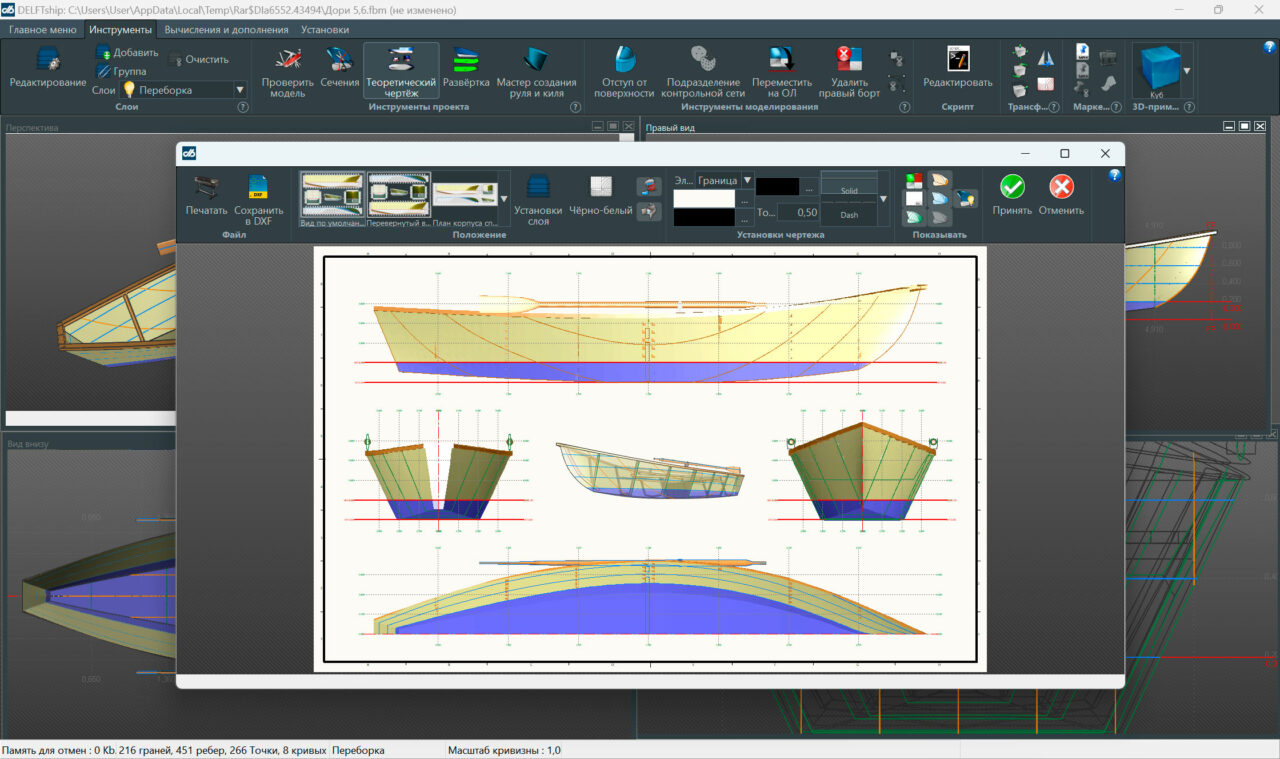Click Переместить на ОЛ tool
Image resolution: width=1280 pixels, height=759 pixels.
click(781, 72)
